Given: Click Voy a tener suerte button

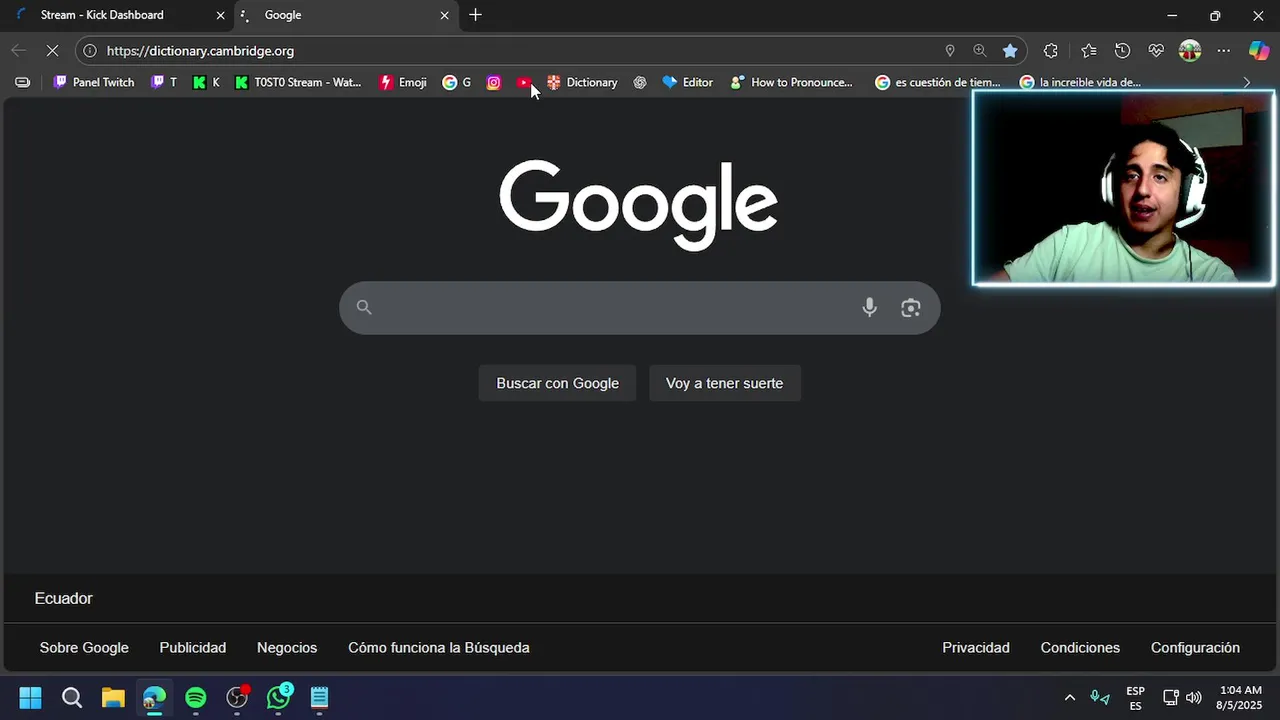Looking at the screenshot, I should (725, 383).
